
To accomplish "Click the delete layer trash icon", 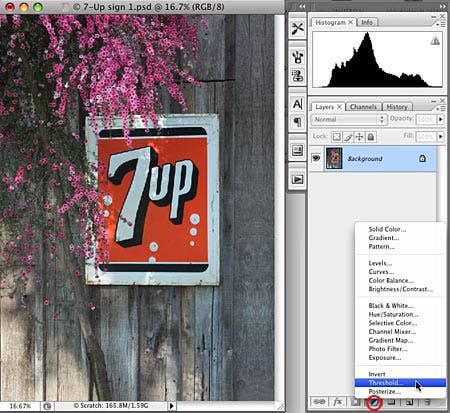I will coord(428,402).
